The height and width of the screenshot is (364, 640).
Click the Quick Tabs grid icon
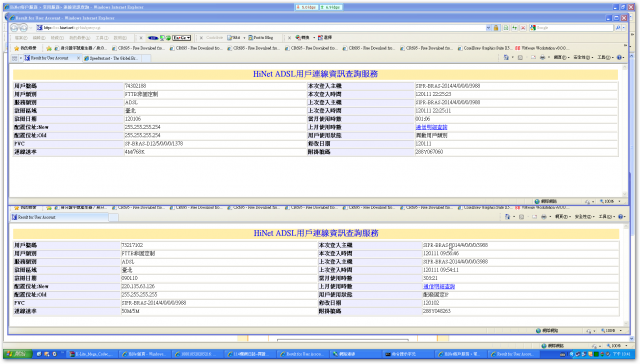[x=15, y=58]
